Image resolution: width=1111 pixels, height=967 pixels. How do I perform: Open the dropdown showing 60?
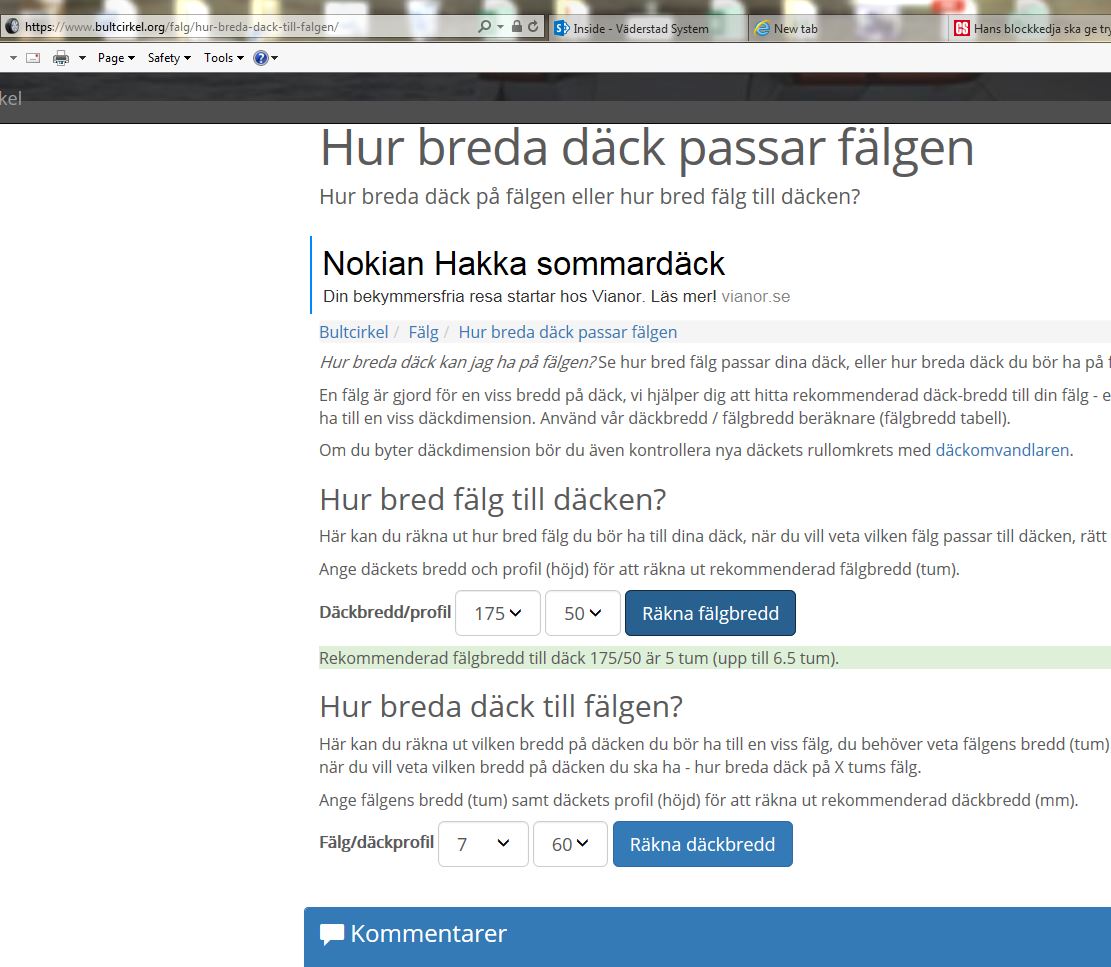(570, 843)
